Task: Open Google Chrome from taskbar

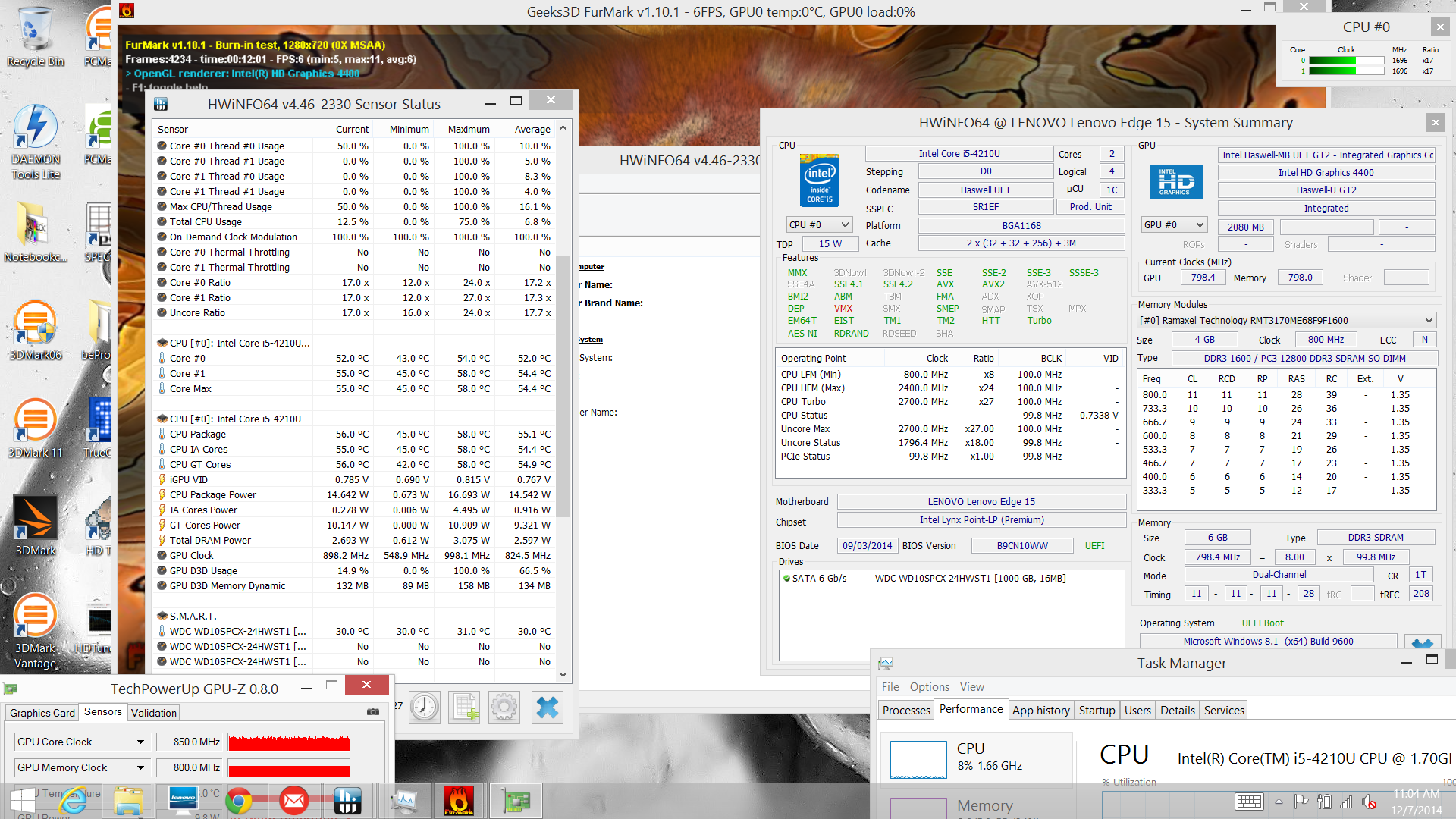Action: pyautogui.click(x=238, y=801)
